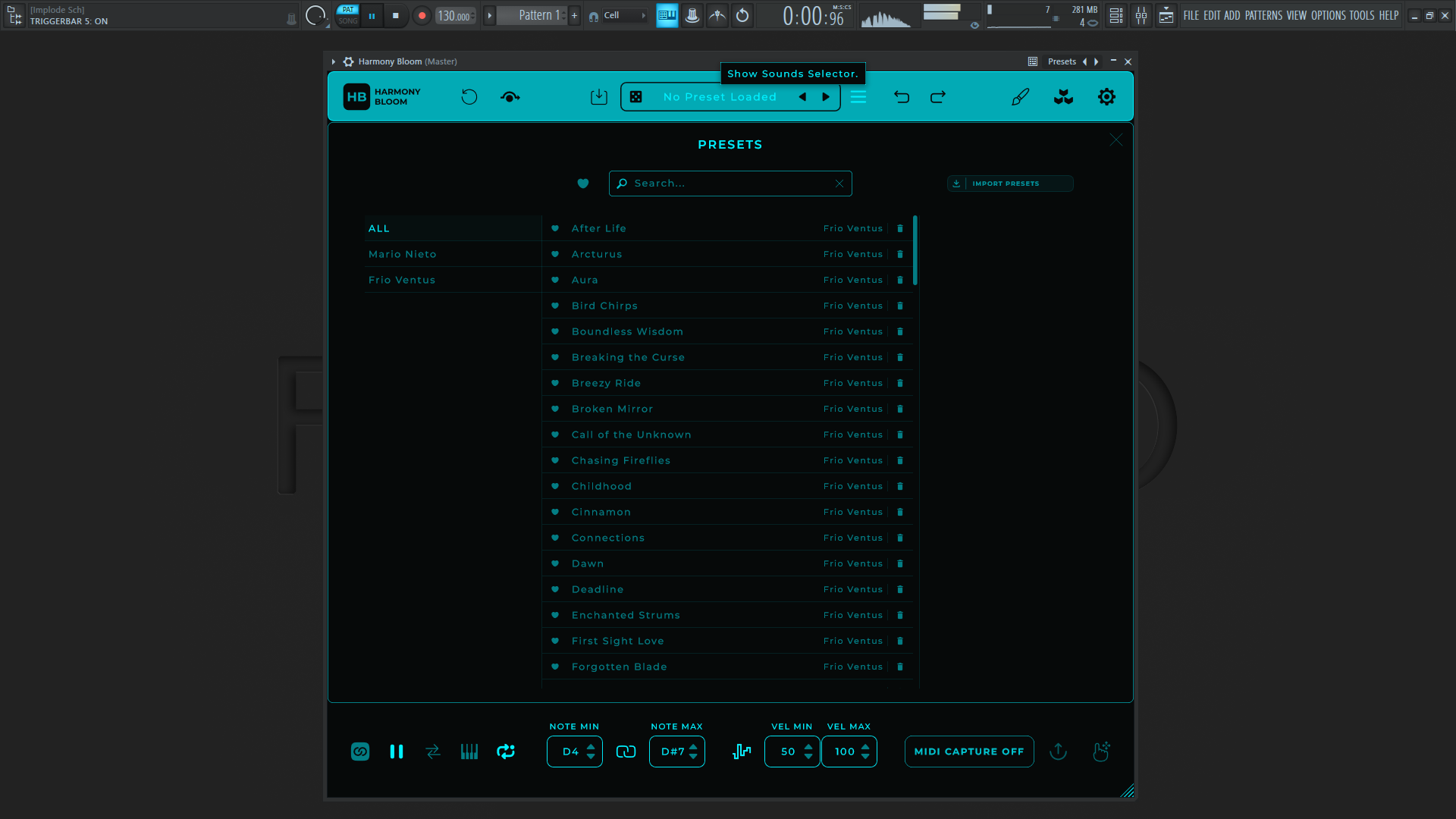Select the Frio Ventus category
The image size is (1456, 819).
point(453,280)
